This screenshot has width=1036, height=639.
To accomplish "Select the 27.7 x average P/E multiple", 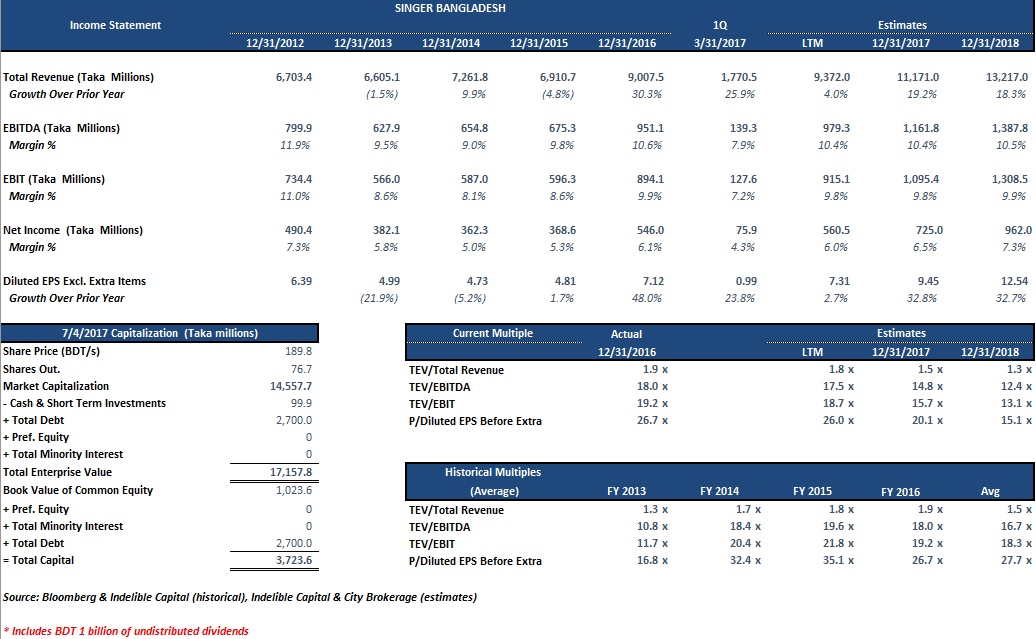I will point(1016,560).
